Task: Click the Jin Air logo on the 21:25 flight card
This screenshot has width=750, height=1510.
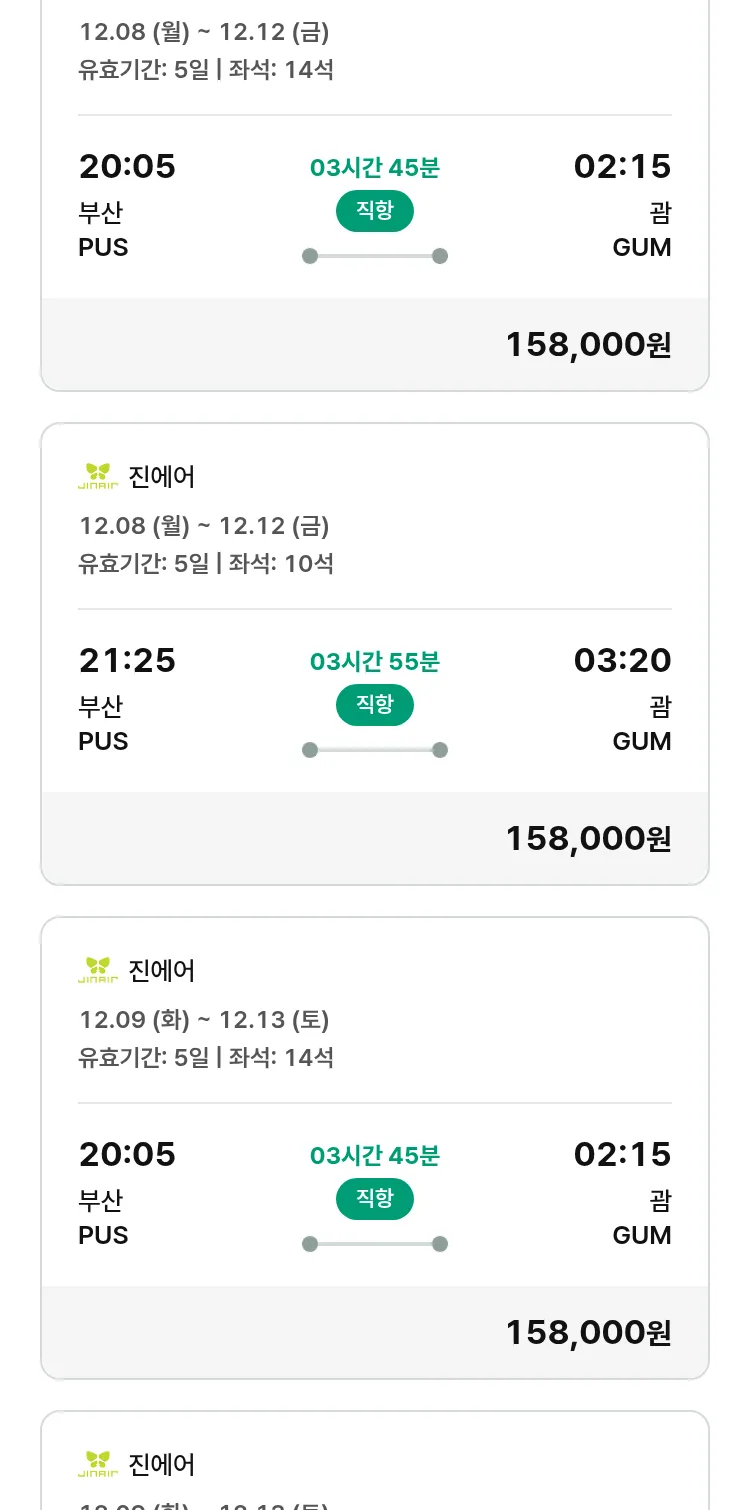Action: click(98, 476)
